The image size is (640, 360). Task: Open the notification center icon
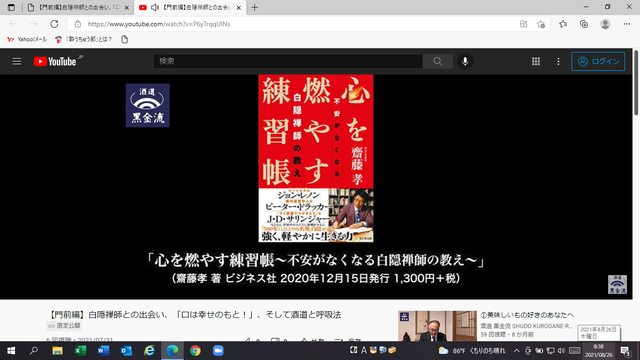pyautogui.click(x=625, y=351)
